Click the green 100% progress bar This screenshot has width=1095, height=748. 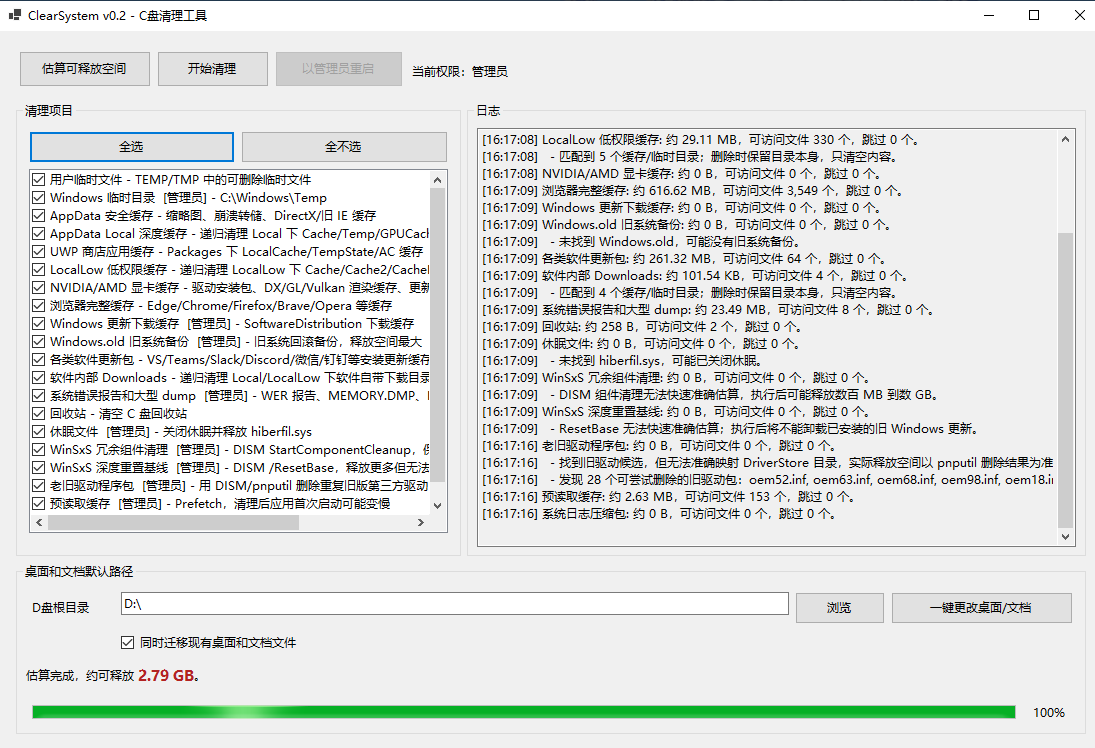tap(524, 712)
